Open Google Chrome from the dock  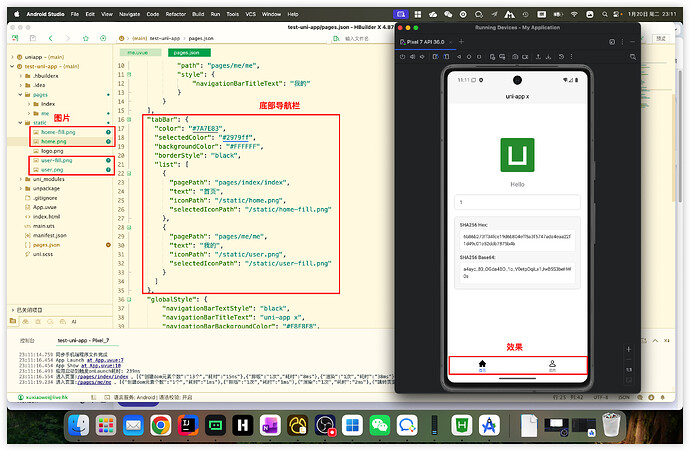pyautogui.click(x=159, y=425)
